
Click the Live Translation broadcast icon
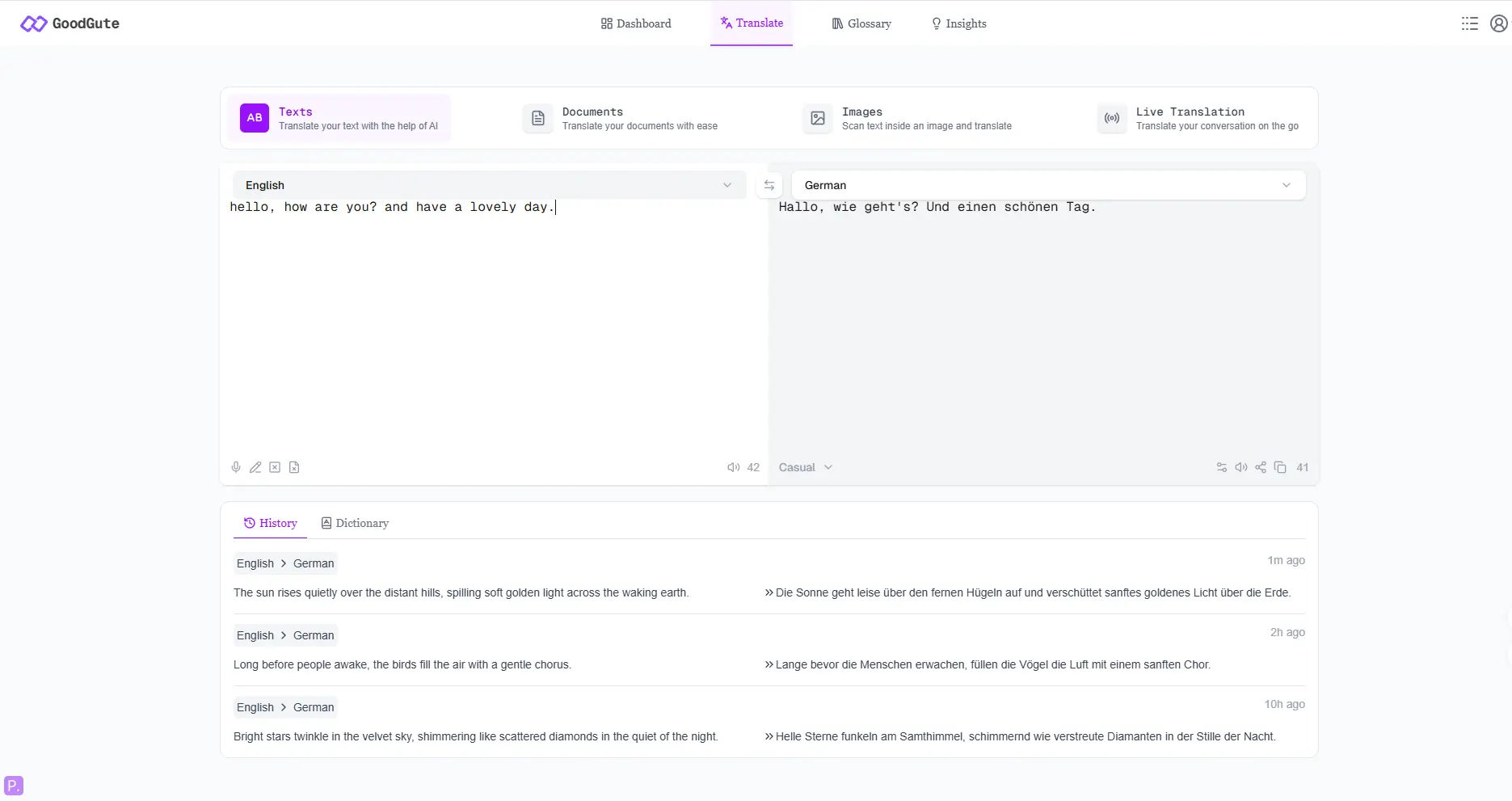(x=1112, y=118)
